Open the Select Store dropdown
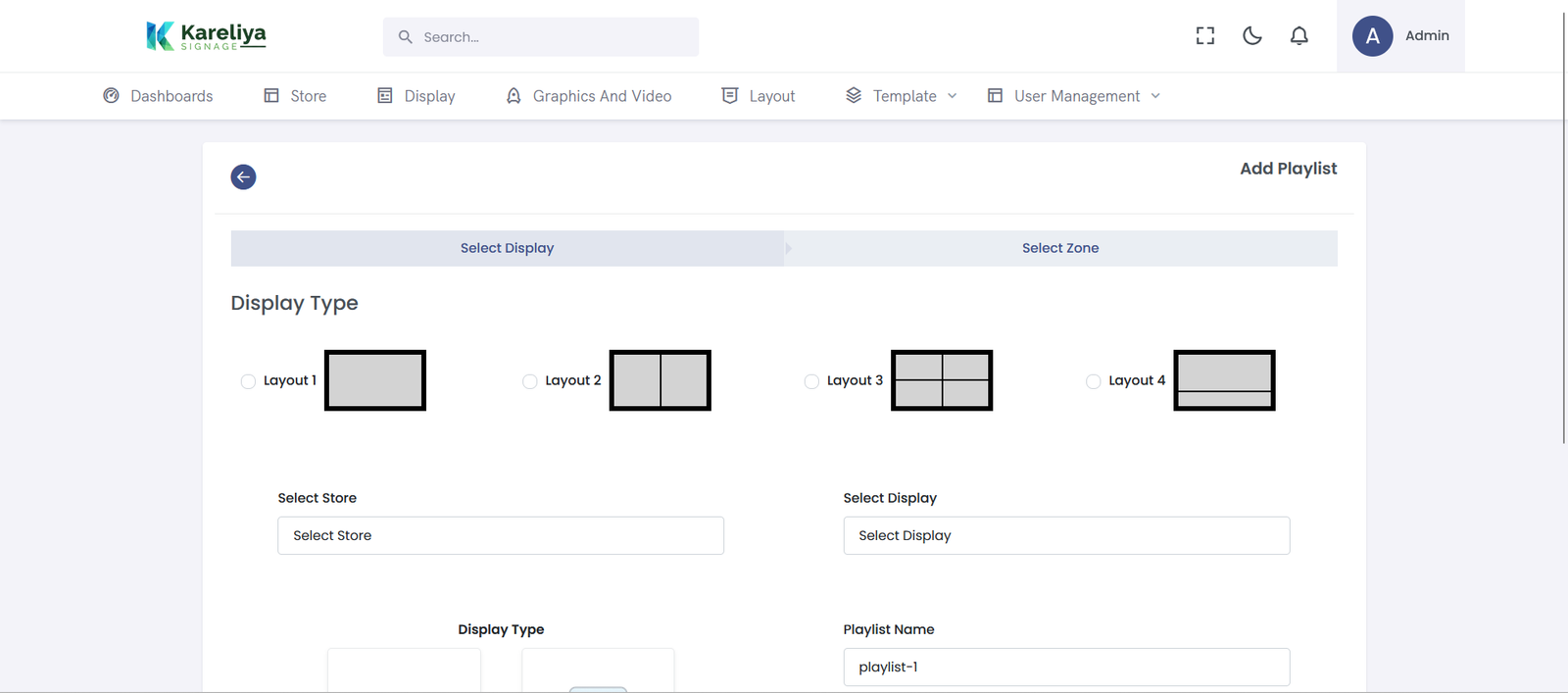Viewport: 1568px width, 693px height. pyautogui.click(x=501, y=535)
